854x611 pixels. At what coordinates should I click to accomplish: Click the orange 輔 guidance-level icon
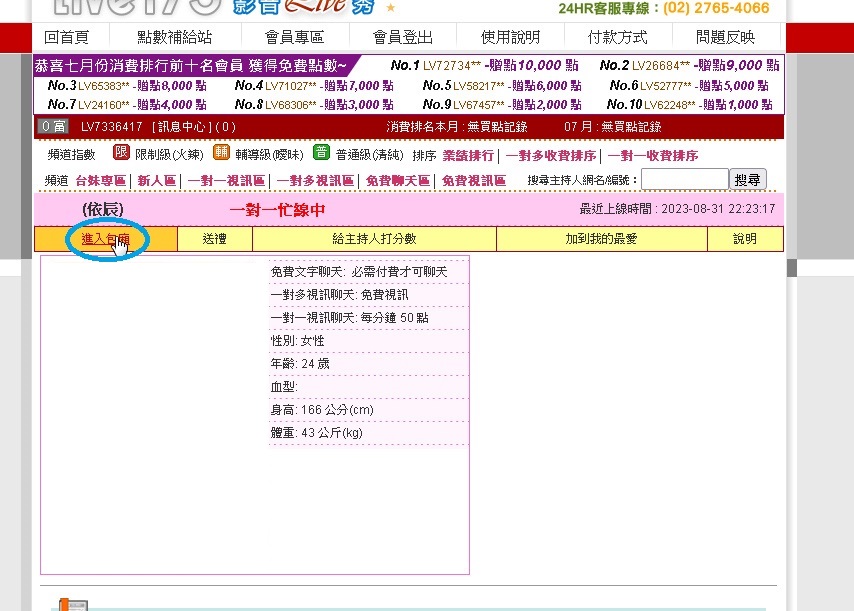pos(221,152)
